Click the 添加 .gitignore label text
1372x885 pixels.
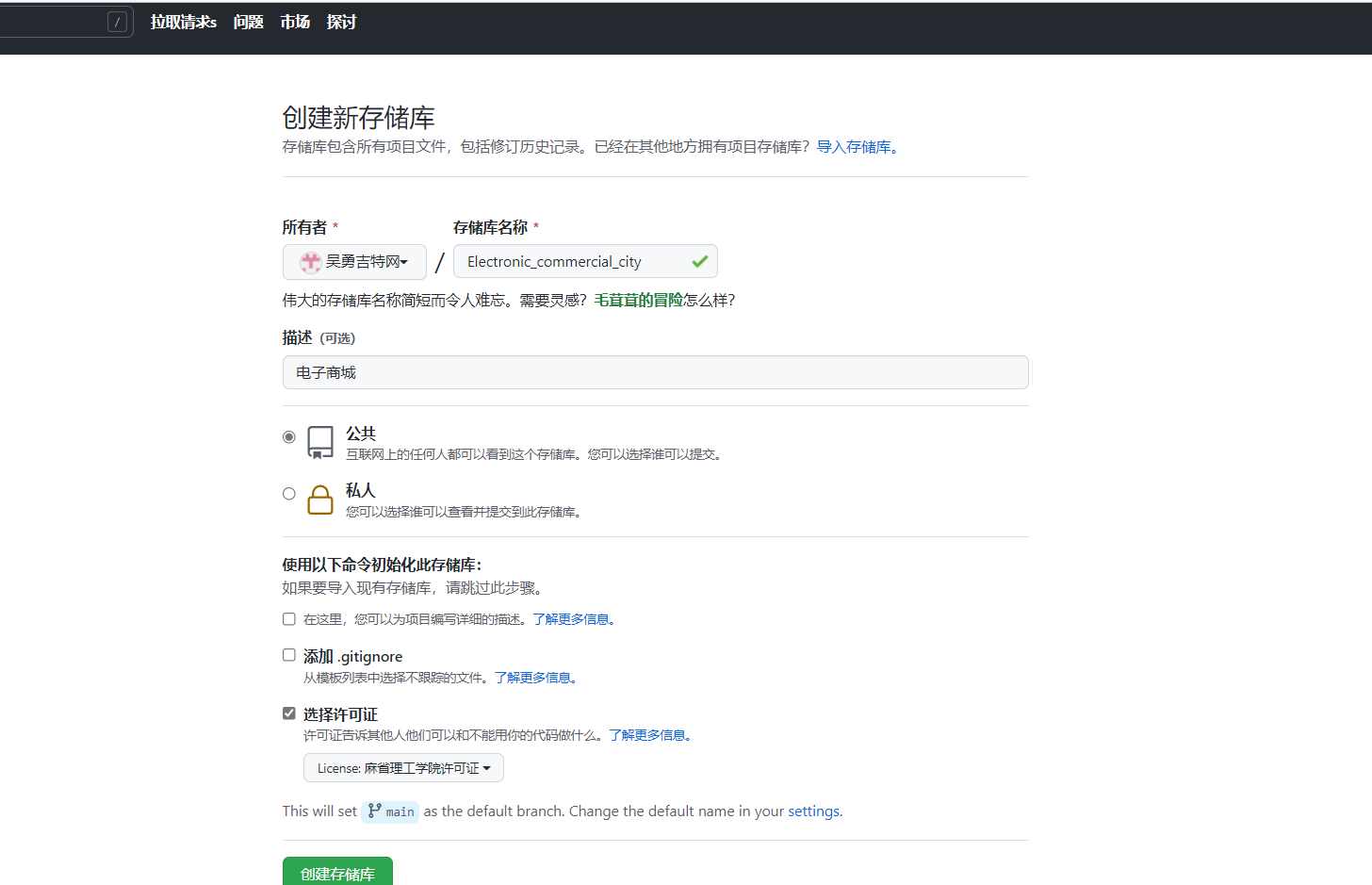(x=352, y=656)
